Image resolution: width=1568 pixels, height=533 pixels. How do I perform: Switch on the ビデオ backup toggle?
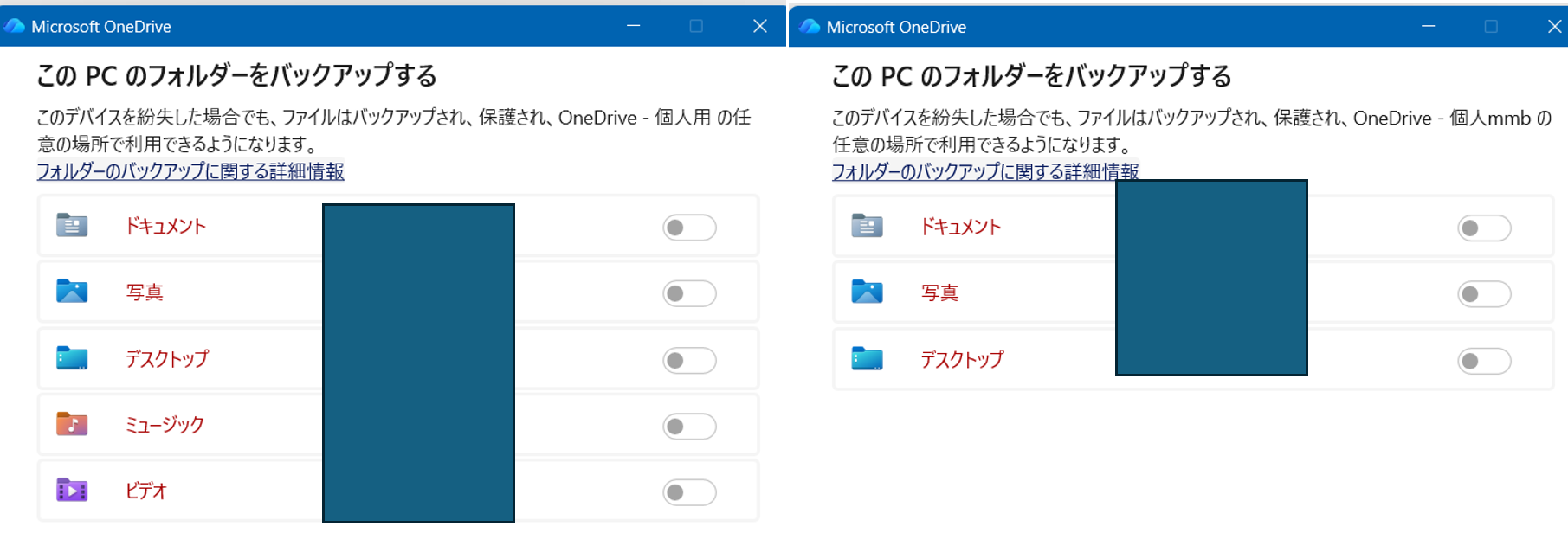689,492
